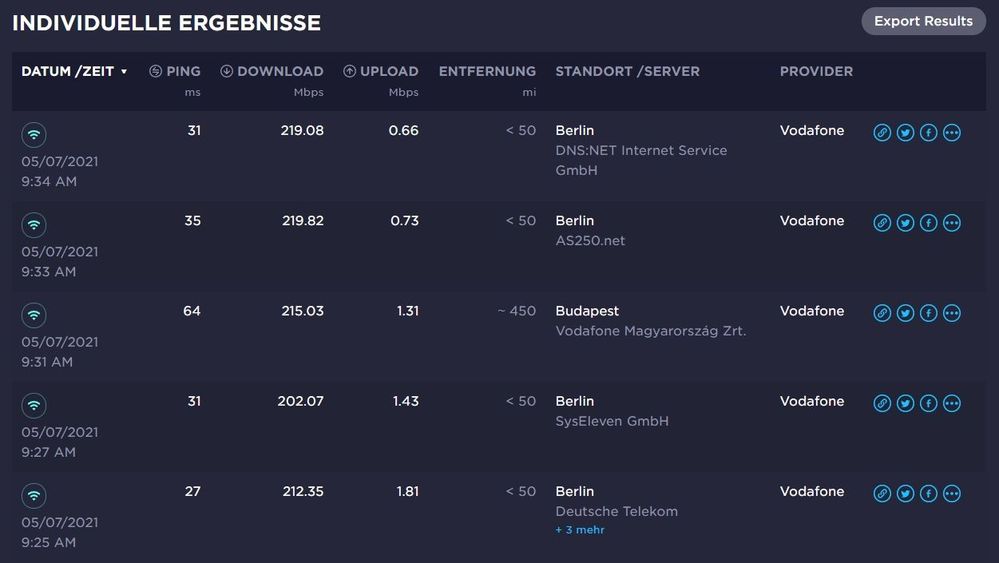Copy link icon for DNS:NET result
This screenshot has height=563, width=999.
pyautogui.click(x=882, y=133)
